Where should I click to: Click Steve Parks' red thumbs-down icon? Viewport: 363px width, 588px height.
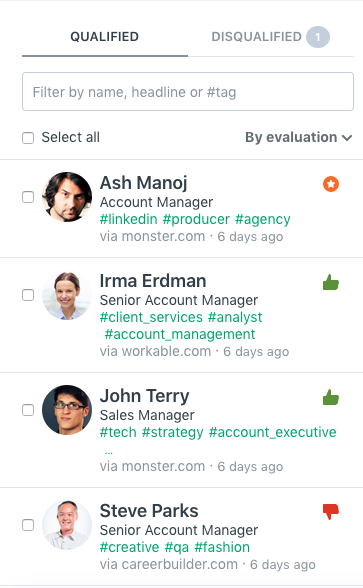point(331,512)
